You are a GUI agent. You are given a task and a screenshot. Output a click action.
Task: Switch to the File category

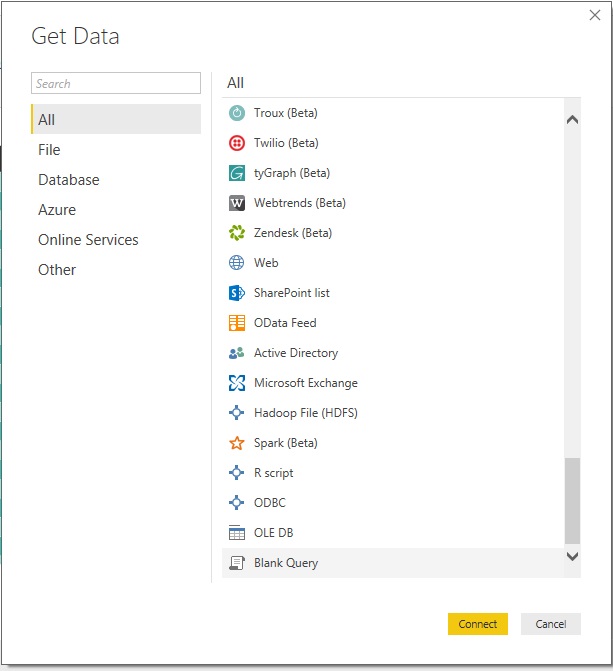click(x=116, y=150)
